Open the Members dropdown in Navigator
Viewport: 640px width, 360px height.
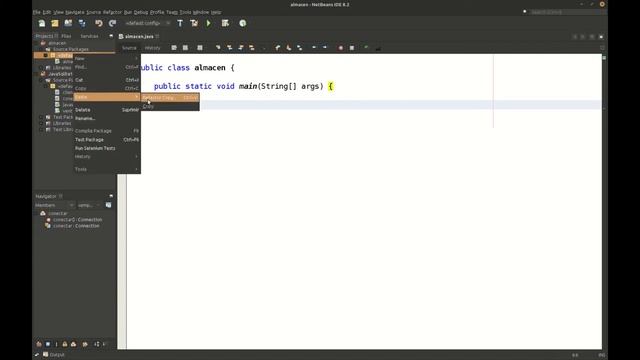click(x=55, y=205)
